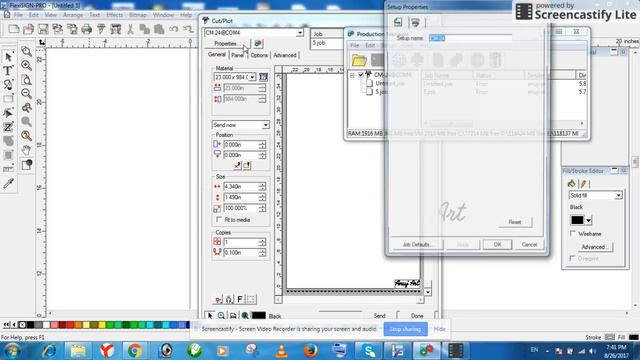
Task: Open VLC from the taskbar
Action: point(282,351)
